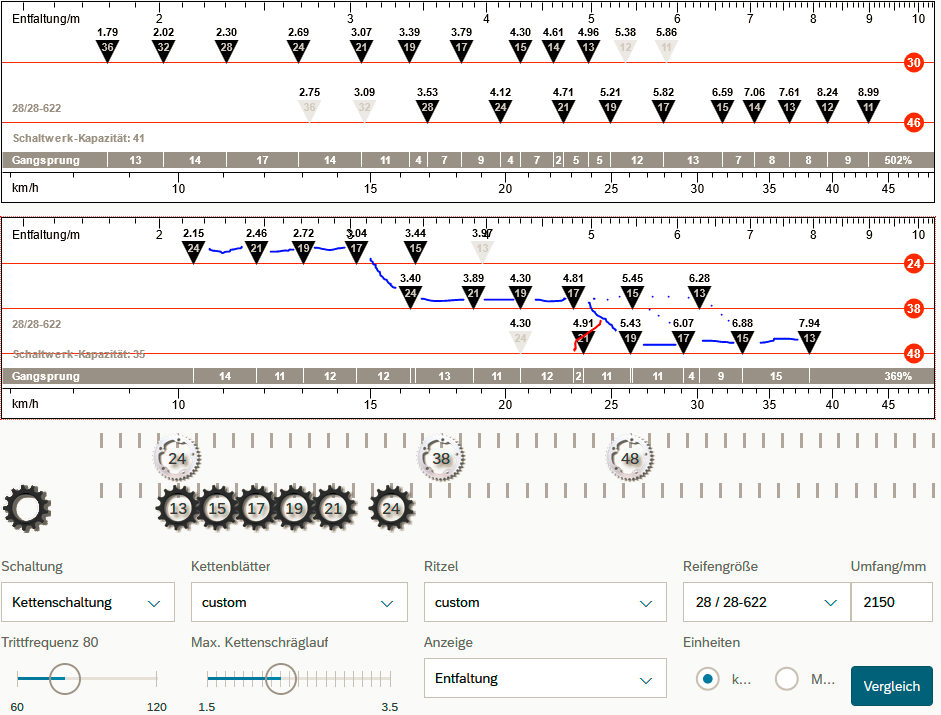Viewport: 941px width, 715px height.
Task: Click the Trittfrequenz slider handle
Action: click(65, 678)
